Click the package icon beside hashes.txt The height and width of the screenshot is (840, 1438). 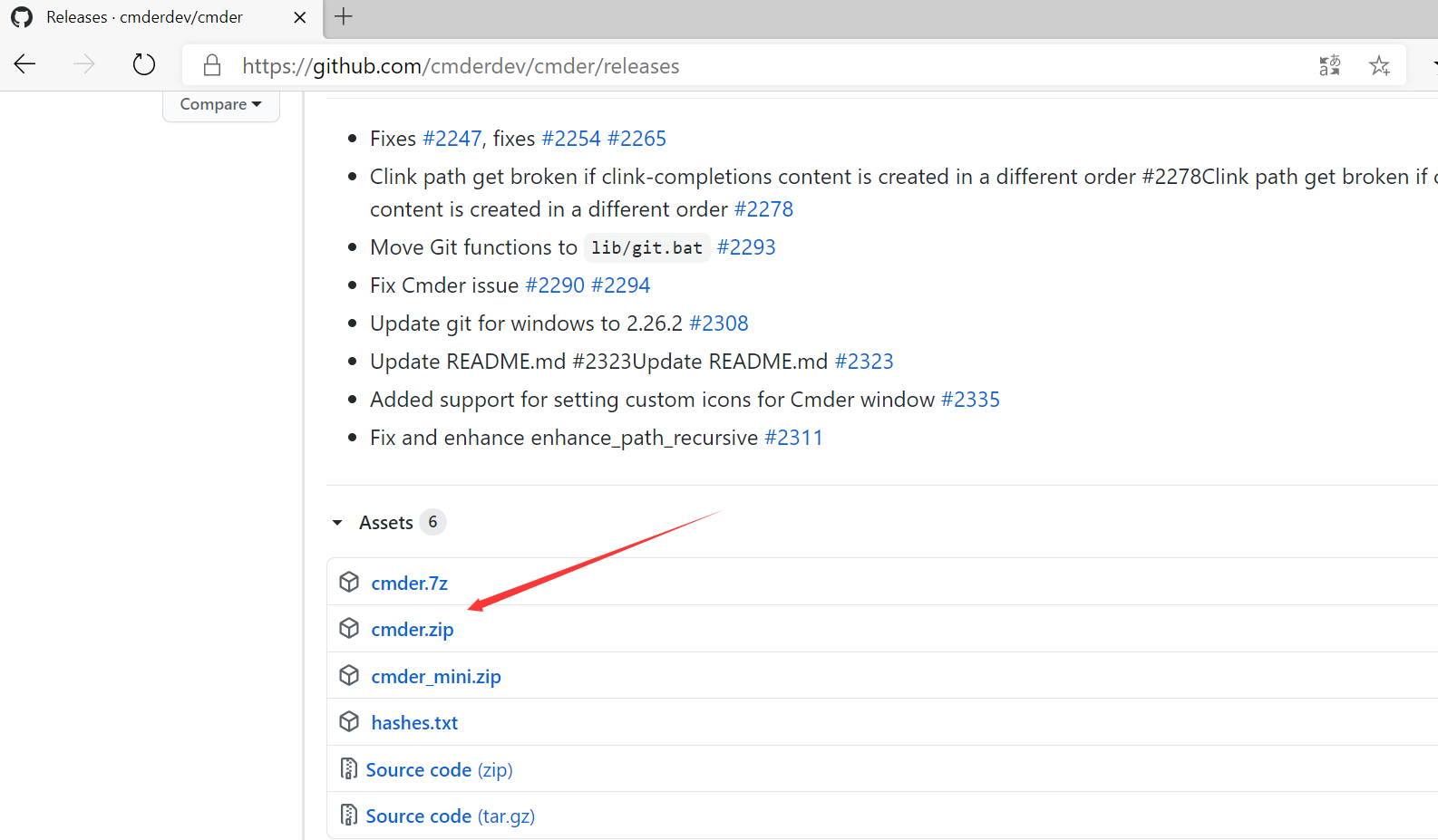point(349,721)
